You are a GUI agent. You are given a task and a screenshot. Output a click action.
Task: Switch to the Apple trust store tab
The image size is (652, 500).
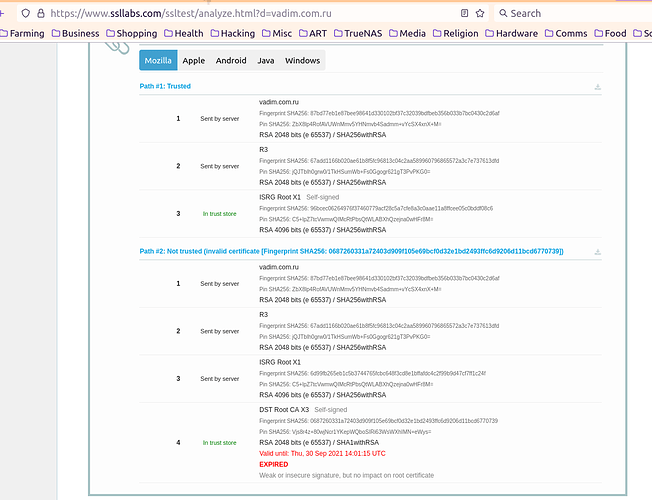(194, 60)
